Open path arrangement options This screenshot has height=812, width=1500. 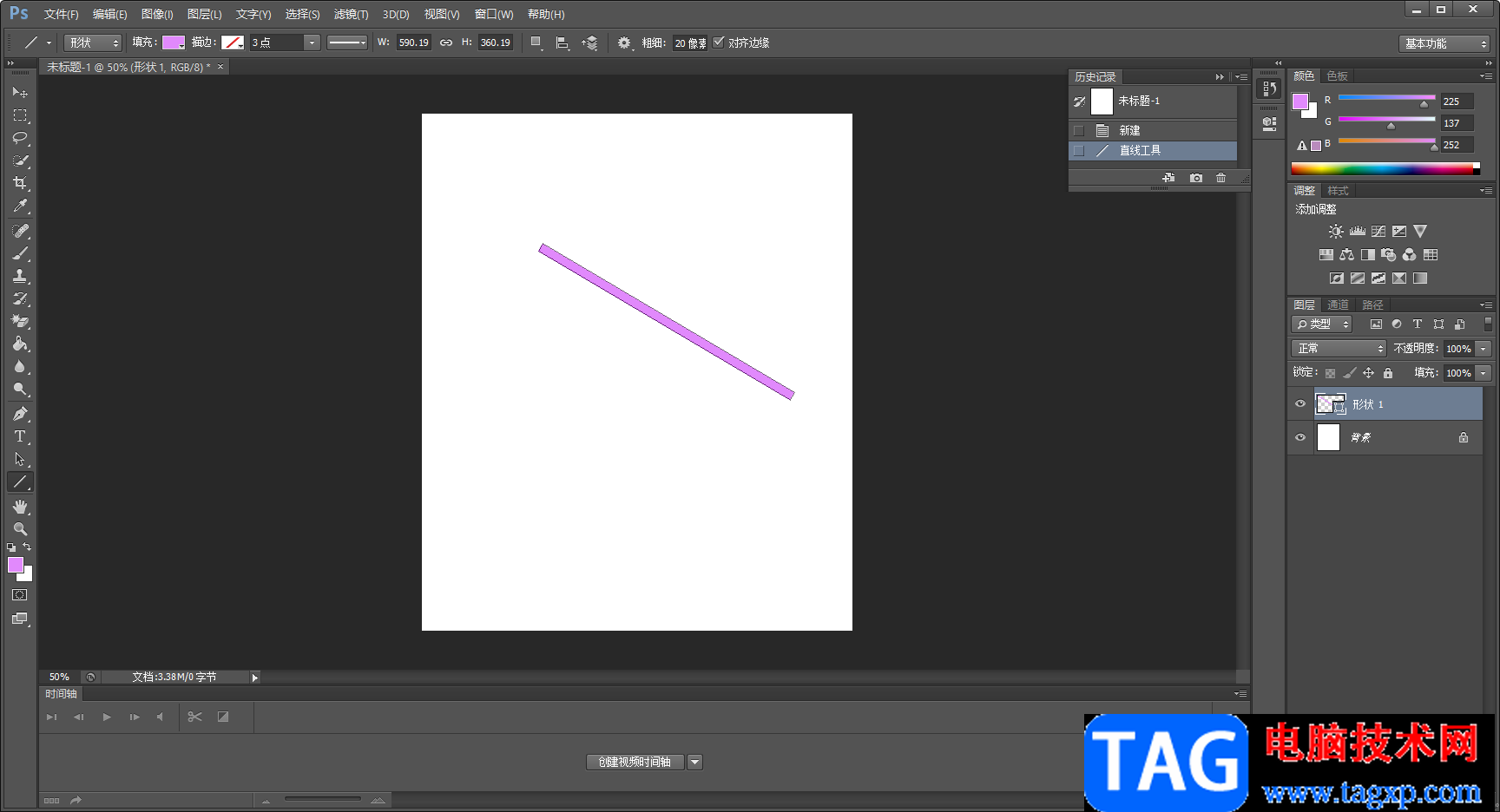coord(589,43)
